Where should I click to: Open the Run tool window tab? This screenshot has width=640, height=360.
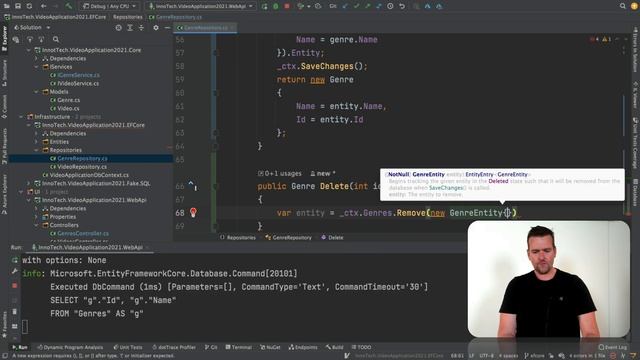pyautogui.click(x=20, y=347)
